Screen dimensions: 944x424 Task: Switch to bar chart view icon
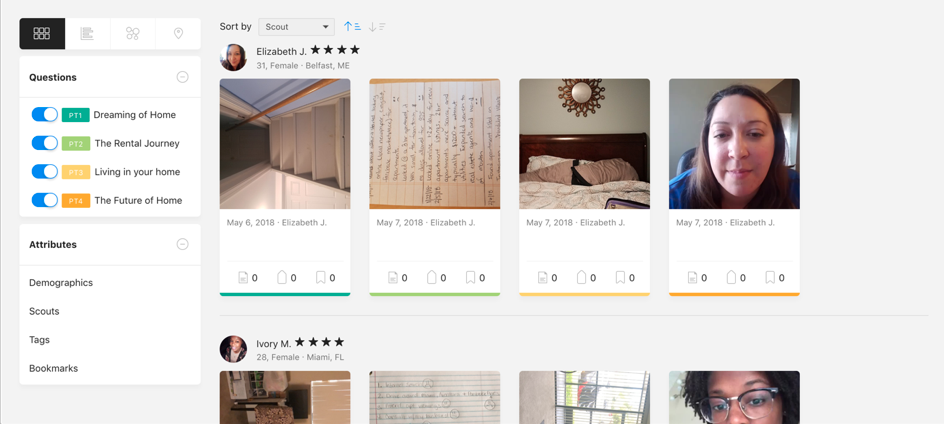[x=87, y=34]
